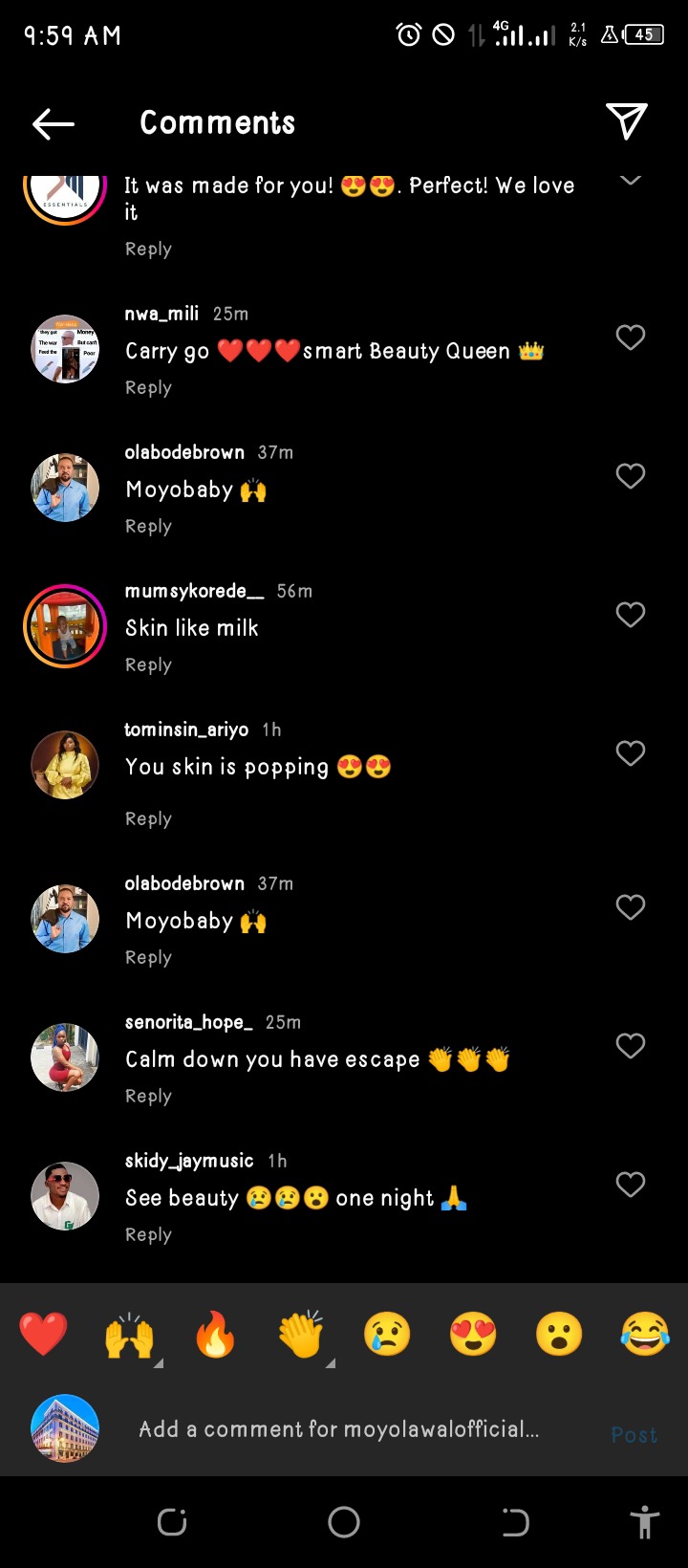Insert the raised hands emoji
This screenshot has width=688, height=1568.
(129, 1334)
